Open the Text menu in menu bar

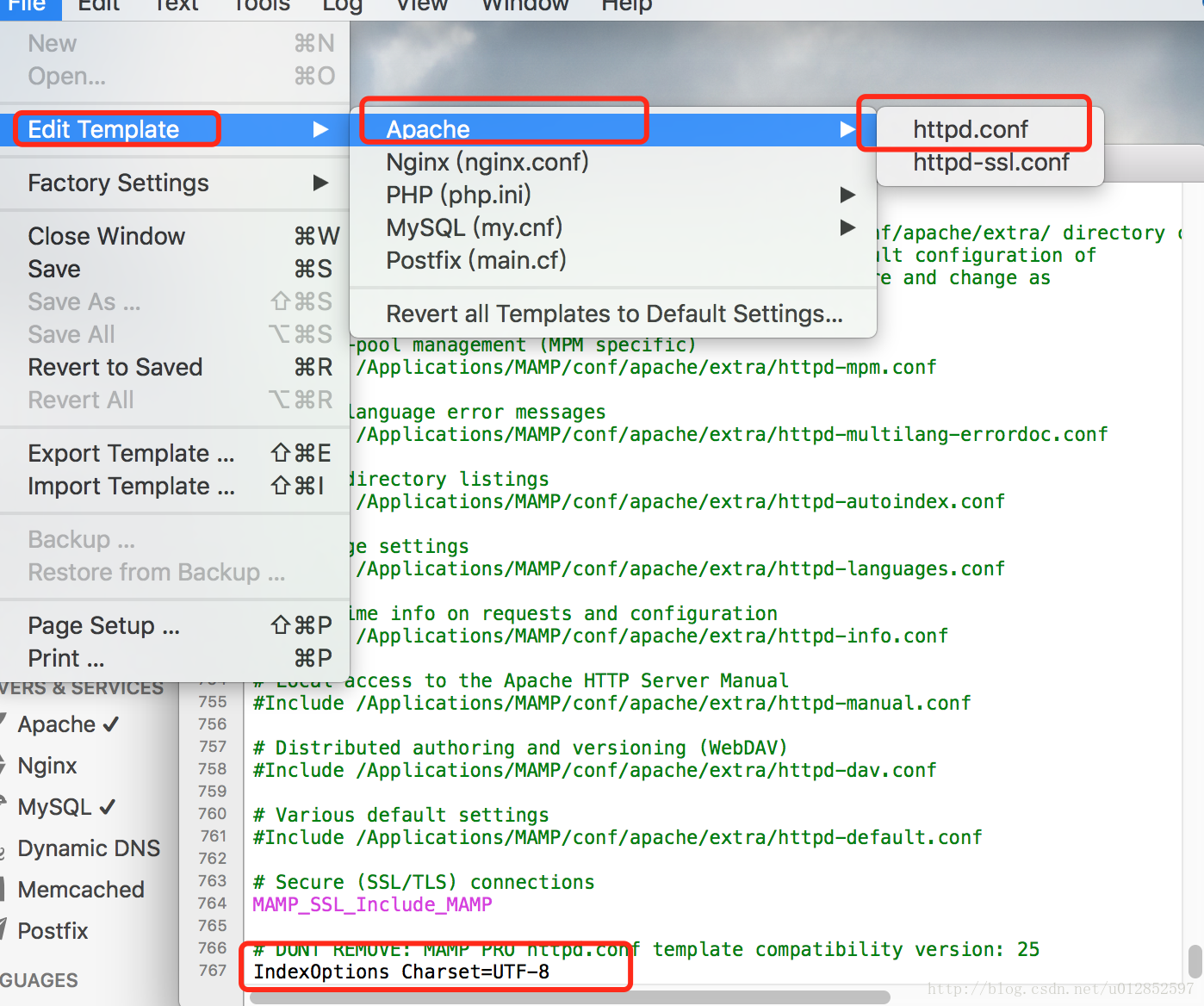point(177,6)
